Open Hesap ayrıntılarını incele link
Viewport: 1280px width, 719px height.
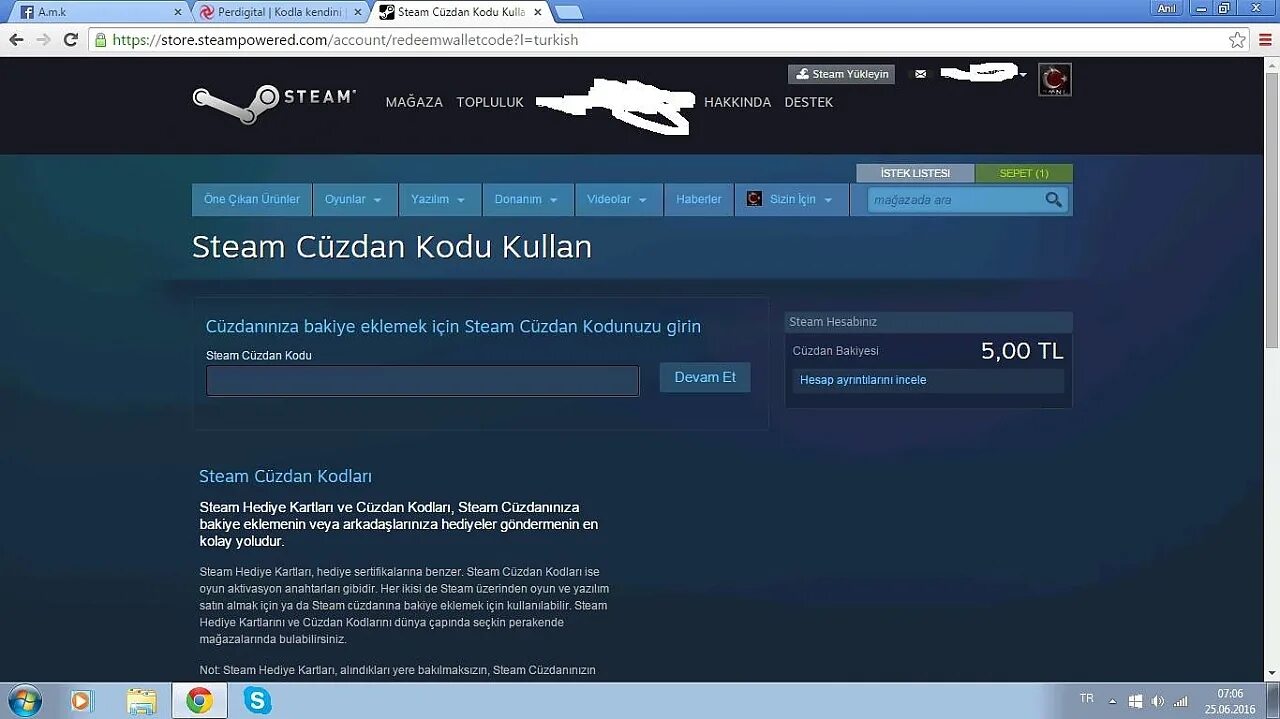click(863, 380)
